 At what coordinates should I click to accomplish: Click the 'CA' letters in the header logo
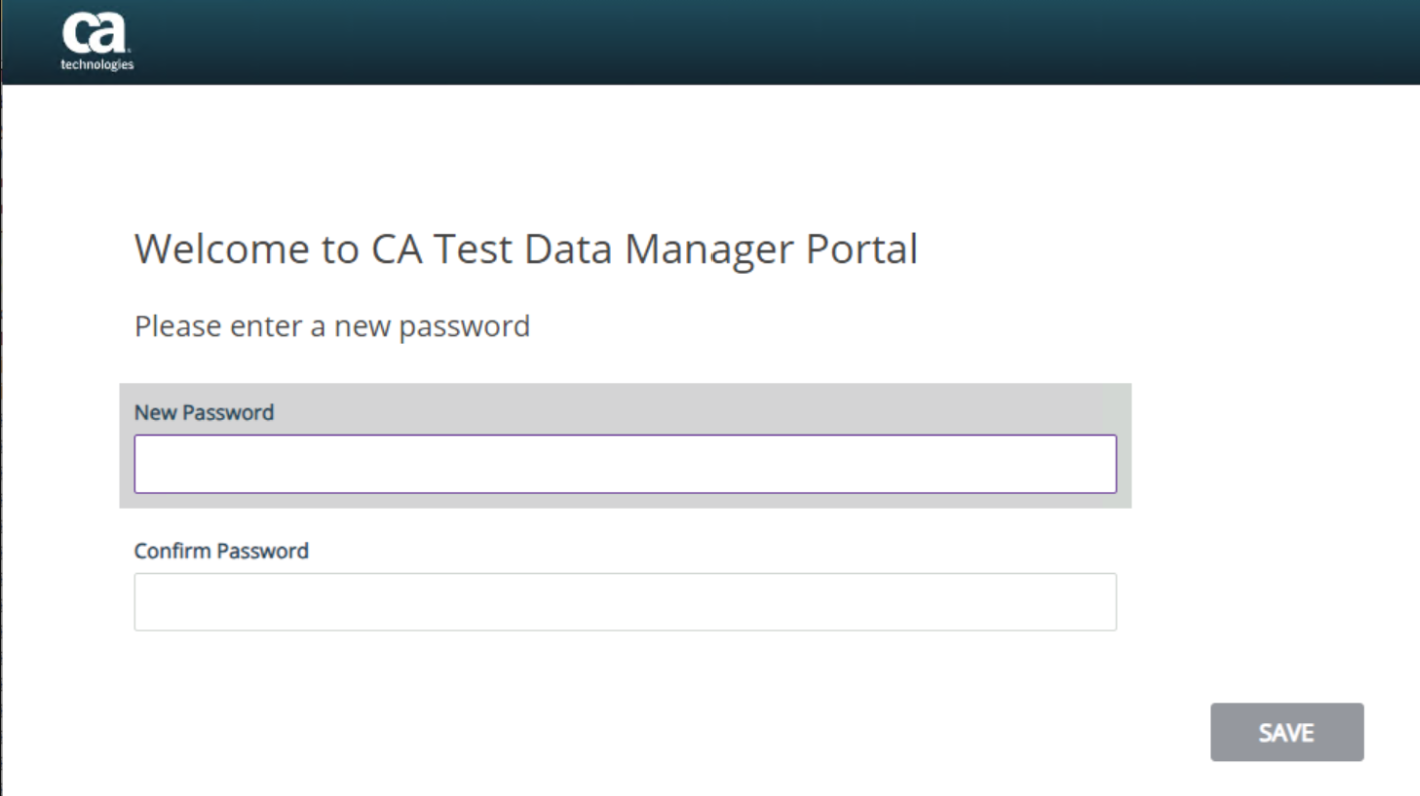tap(95, 33)
